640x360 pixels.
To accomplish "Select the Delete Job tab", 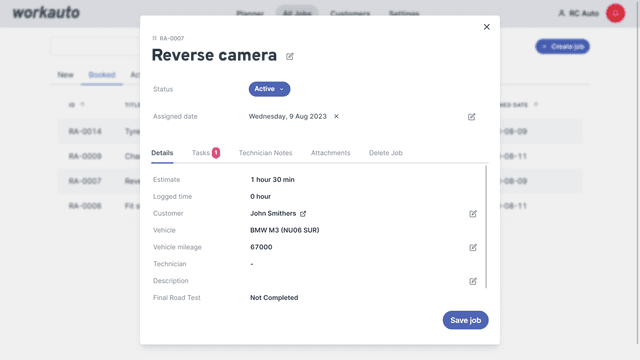I will (385, 153).
